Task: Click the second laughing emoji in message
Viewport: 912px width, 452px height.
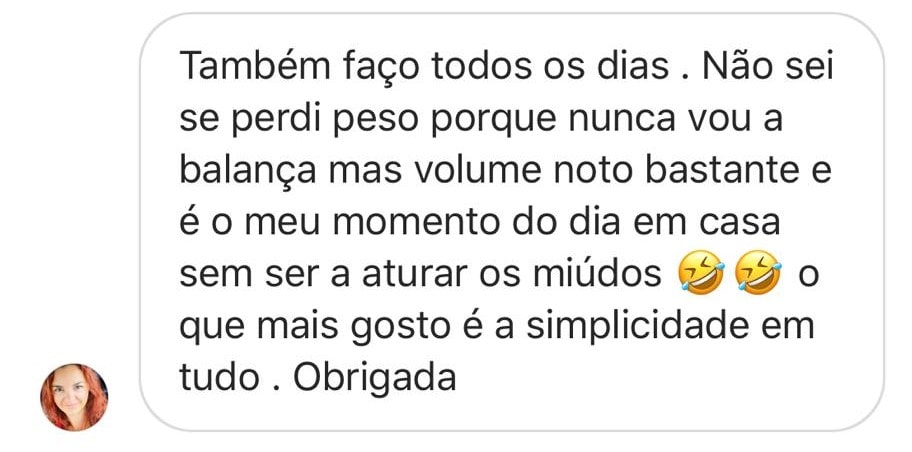Action: click(758, 273)
